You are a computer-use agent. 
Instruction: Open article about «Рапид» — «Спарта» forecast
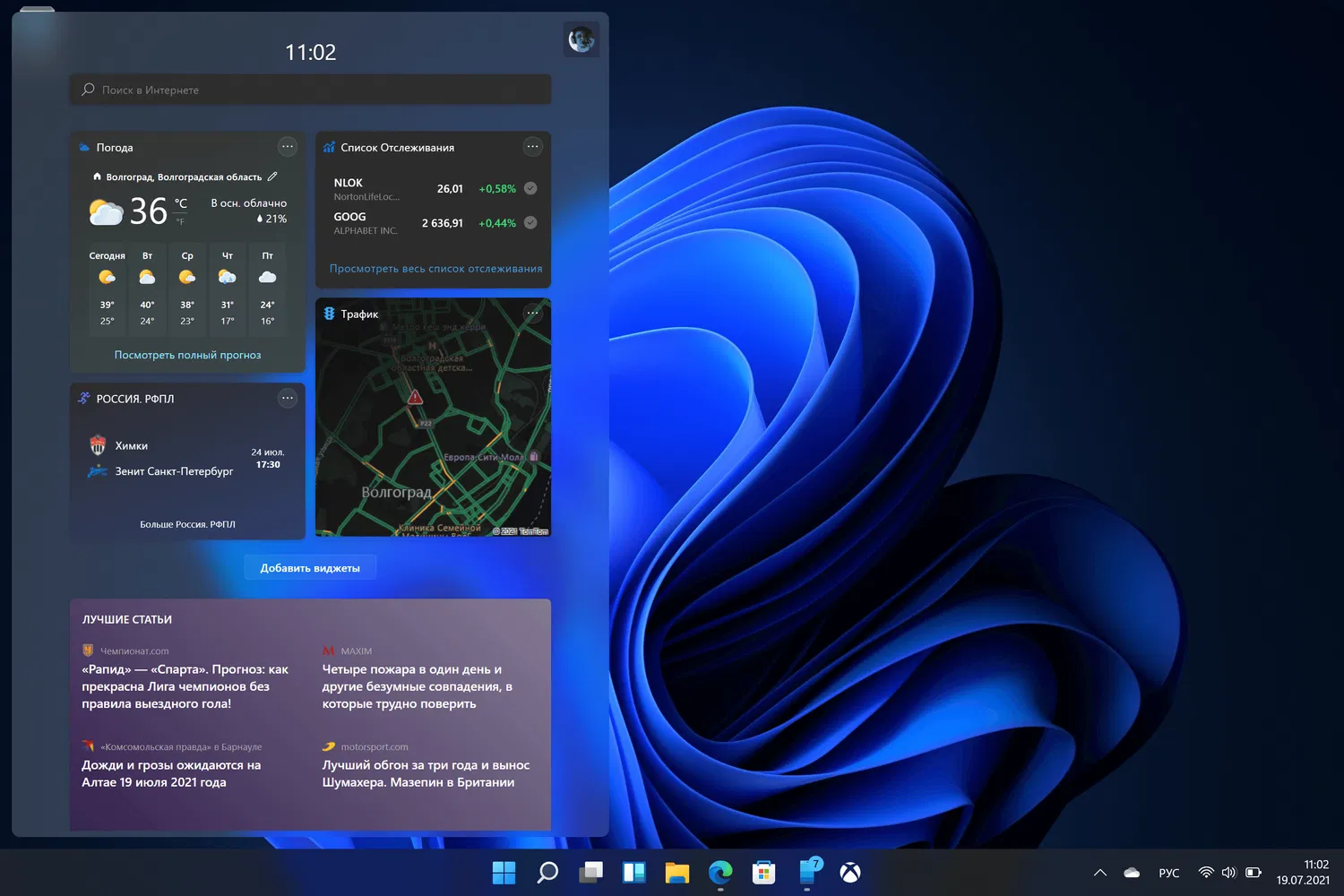pos(185,686)
